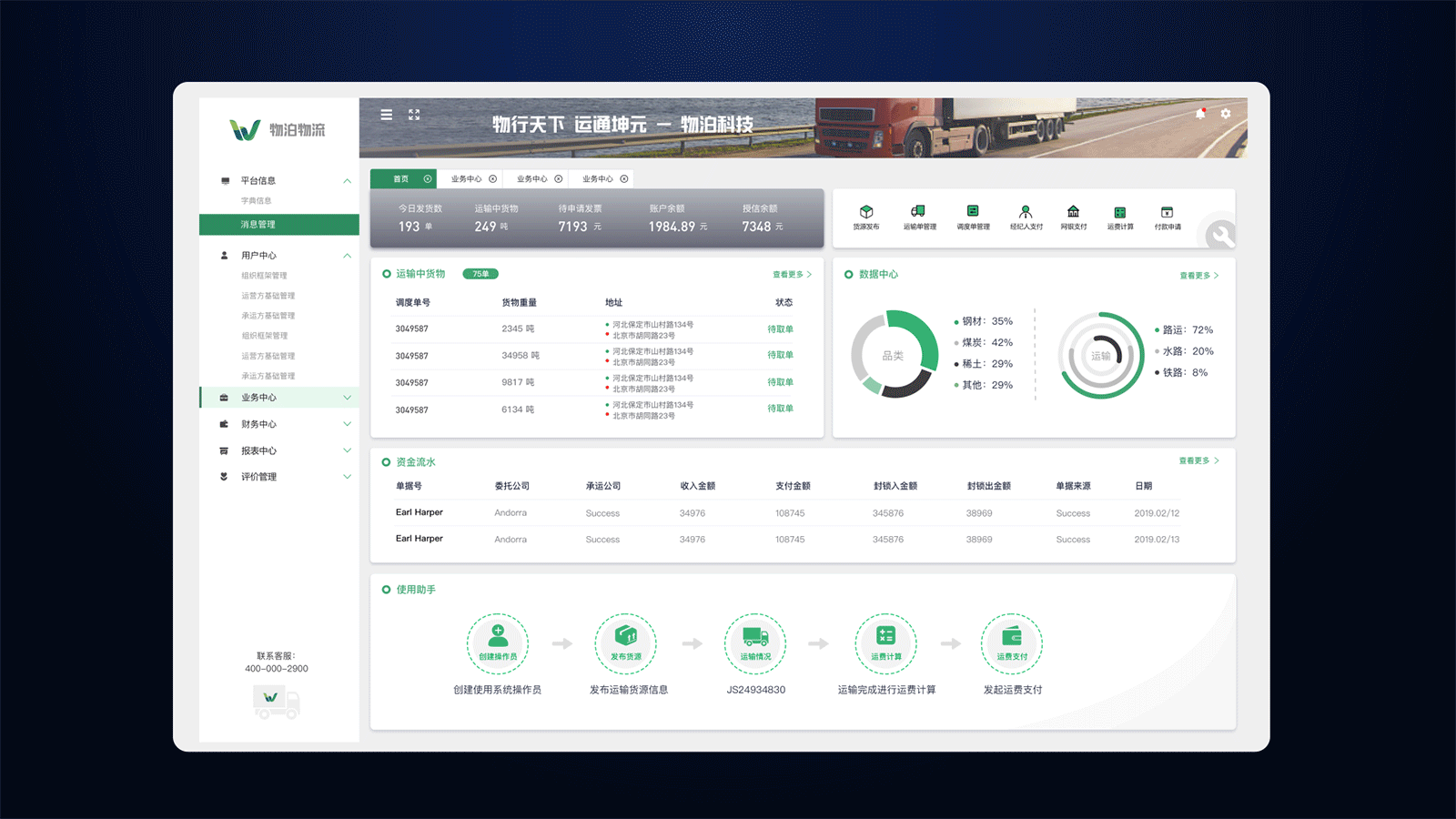Screen dimensions: 1456x819
Task: Click the 发布货源 helper circle icon
Action: (626, 643)
